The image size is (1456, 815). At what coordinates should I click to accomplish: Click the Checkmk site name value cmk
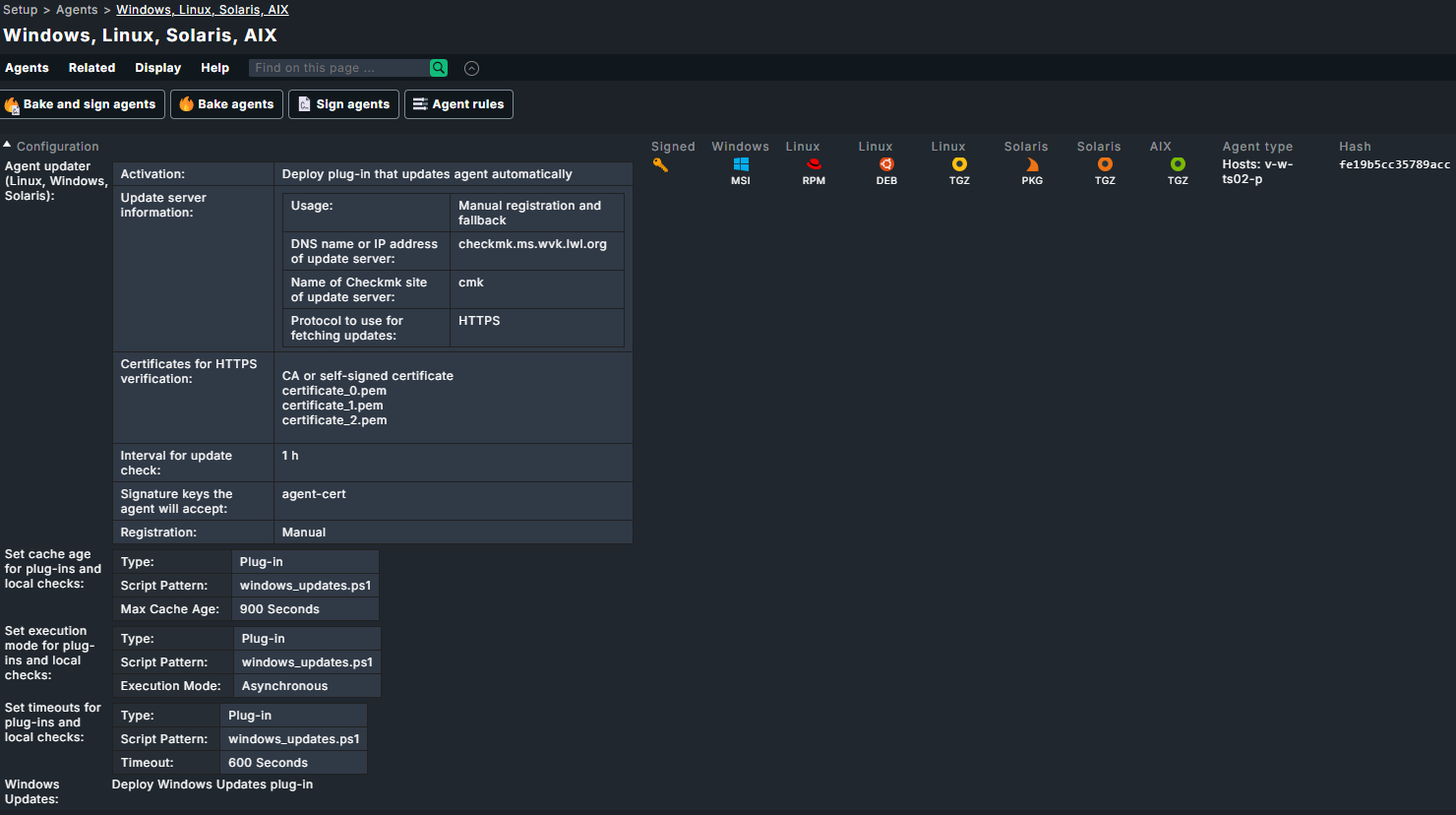click(x=471, y=282)
